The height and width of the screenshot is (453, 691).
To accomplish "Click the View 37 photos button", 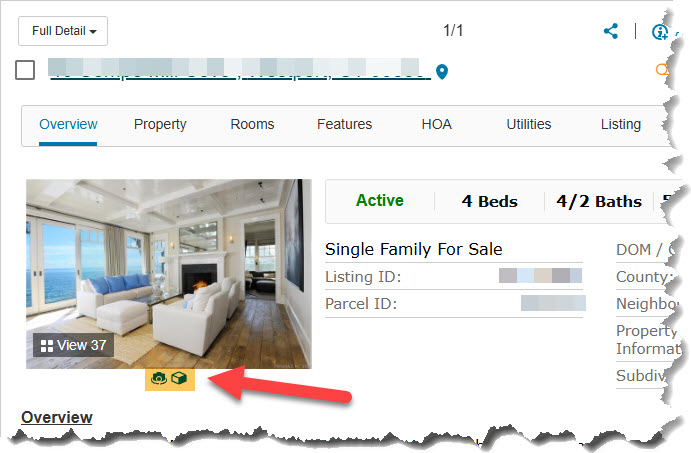I will point(74,345).
